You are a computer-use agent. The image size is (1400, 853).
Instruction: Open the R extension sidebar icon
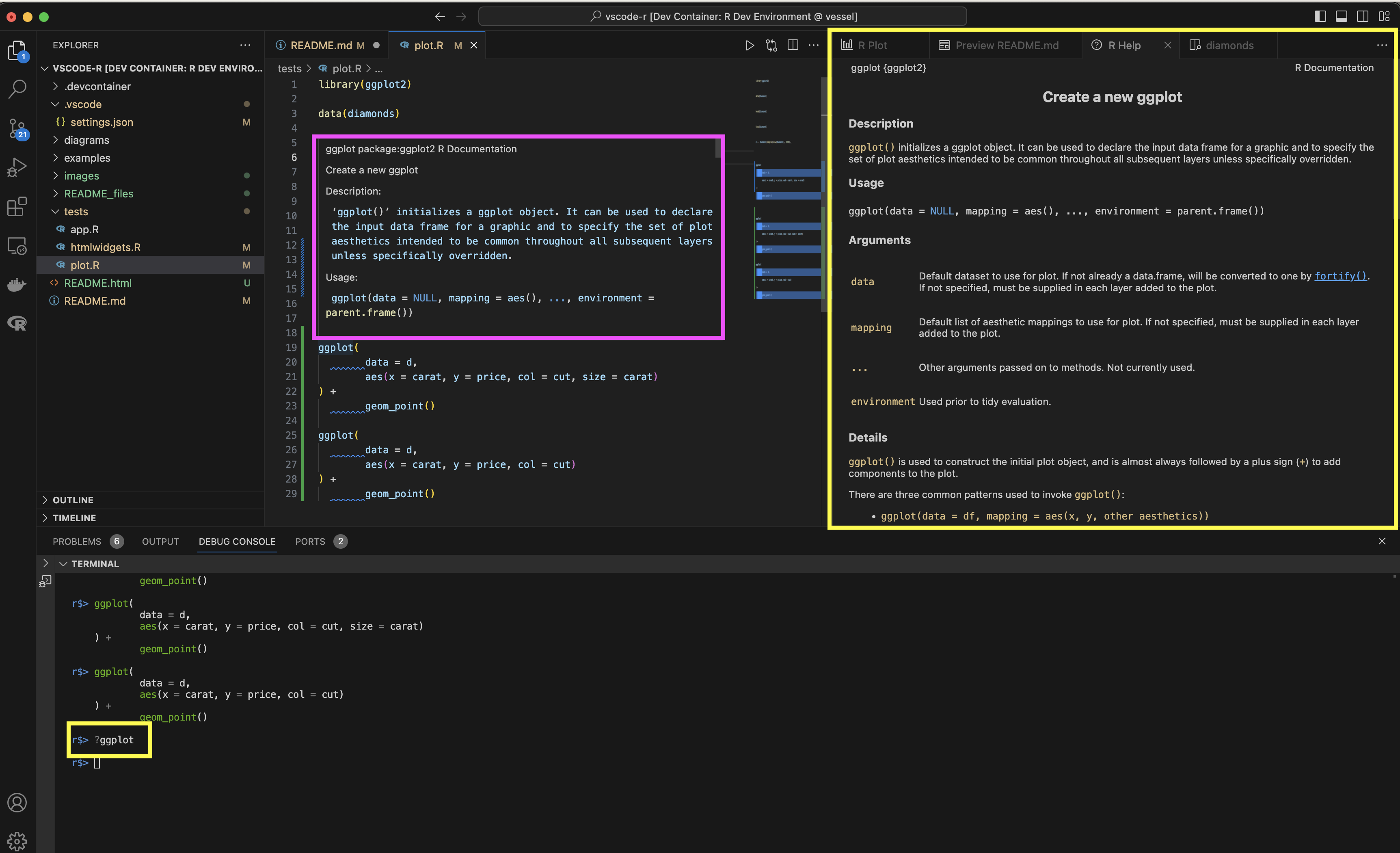point(17,324)
